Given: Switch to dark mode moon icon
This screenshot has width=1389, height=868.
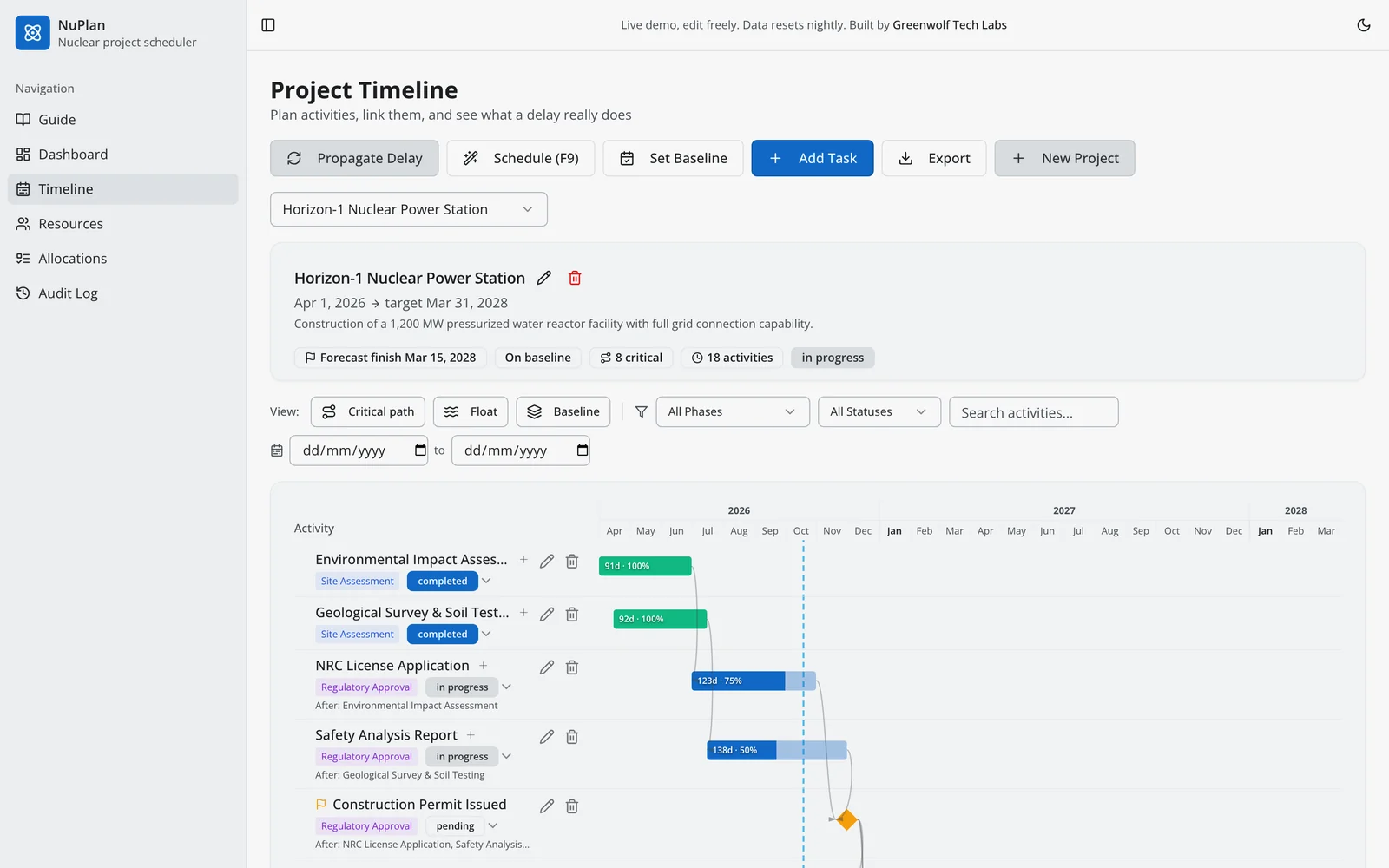Looking at the screenshot, I should tap(1364, 25).
